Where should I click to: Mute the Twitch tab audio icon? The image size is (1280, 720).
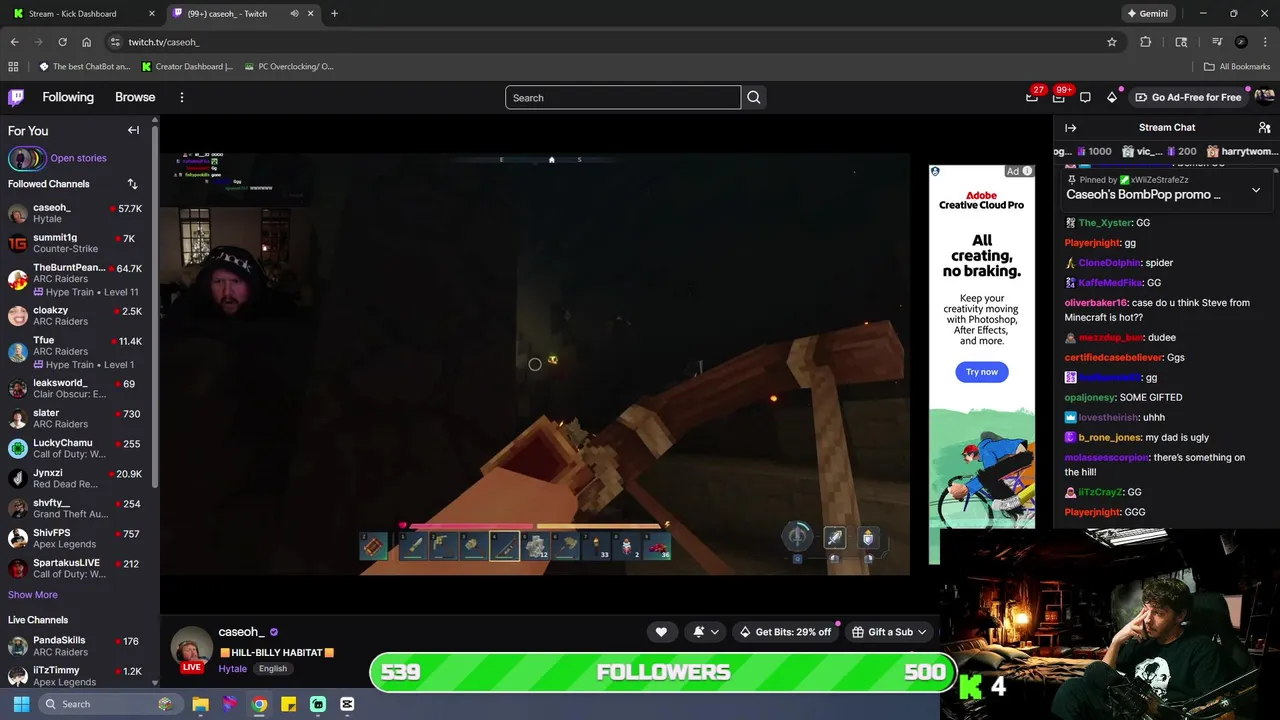click(x=294, y=14)
